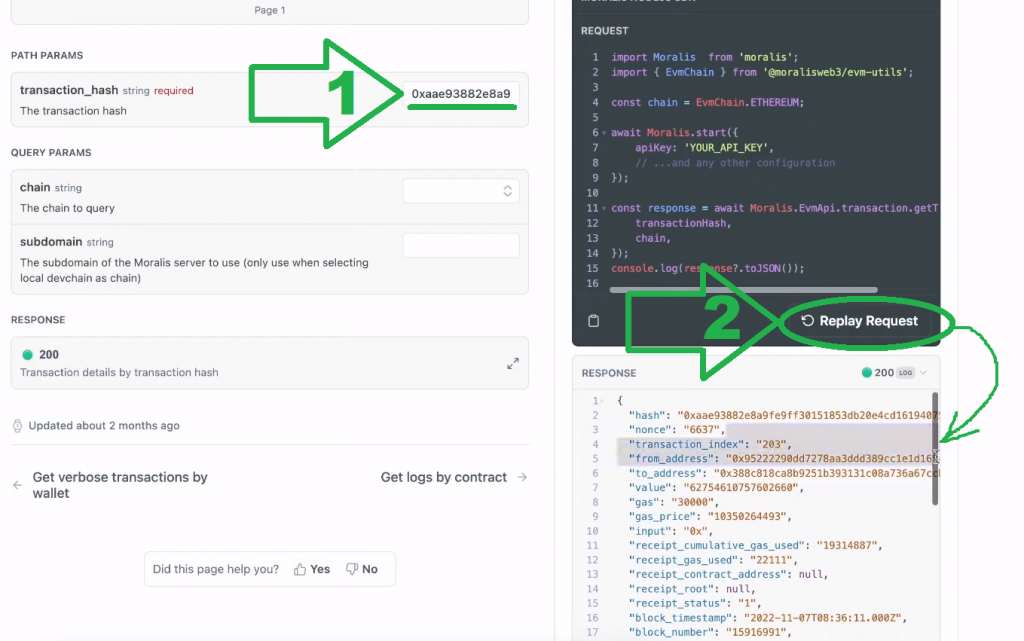Viewport: 1024px width, 641px height.
Task: Click the 200 transaction details response row
Action: click(270, 363)
